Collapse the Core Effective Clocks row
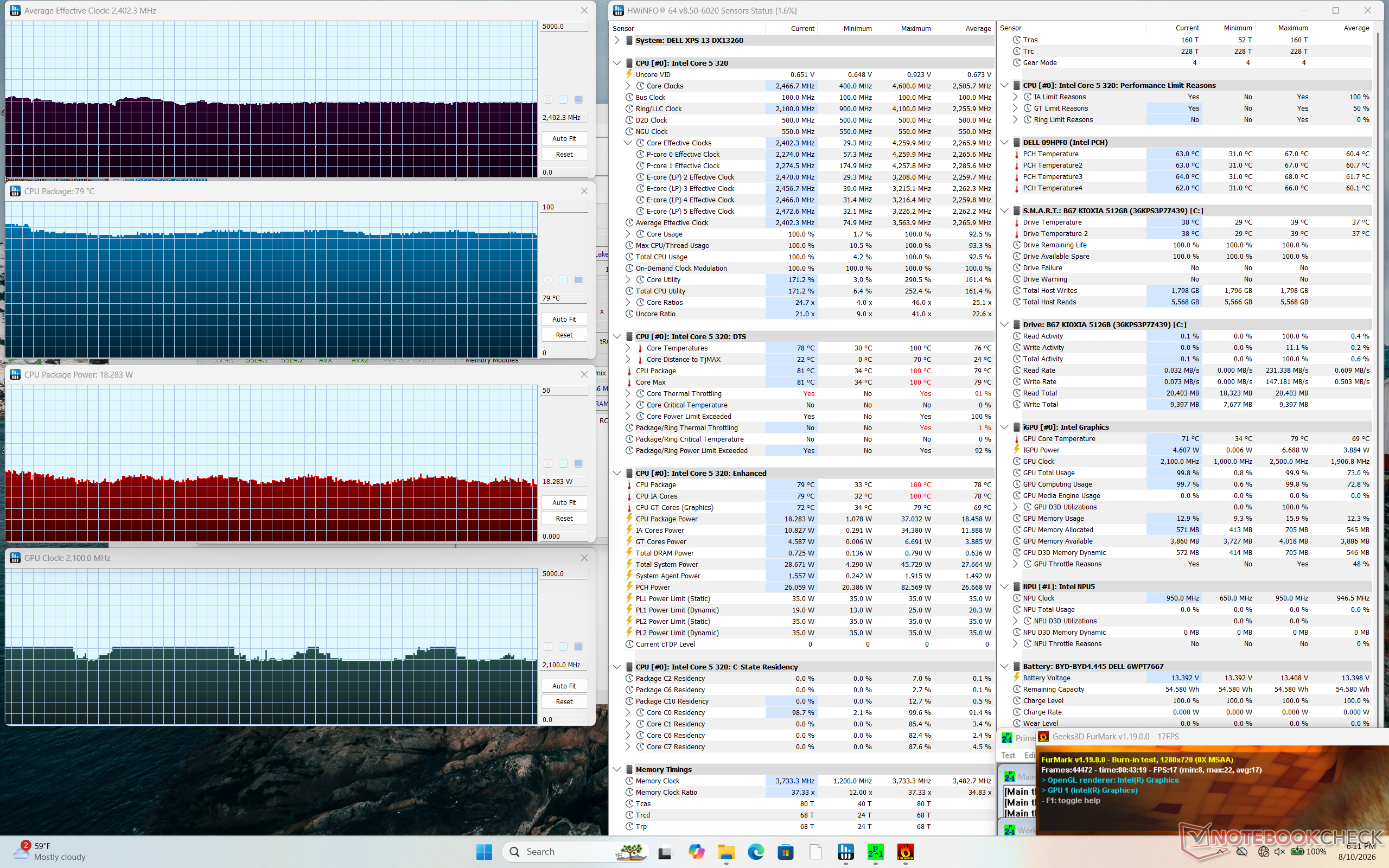This screenshot has width=1389, height=868. [628, 143]
